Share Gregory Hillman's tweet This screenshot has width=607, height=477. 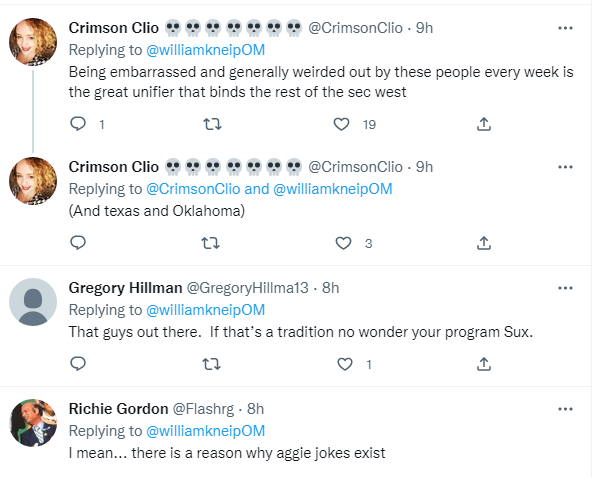(x=484, y=365)
